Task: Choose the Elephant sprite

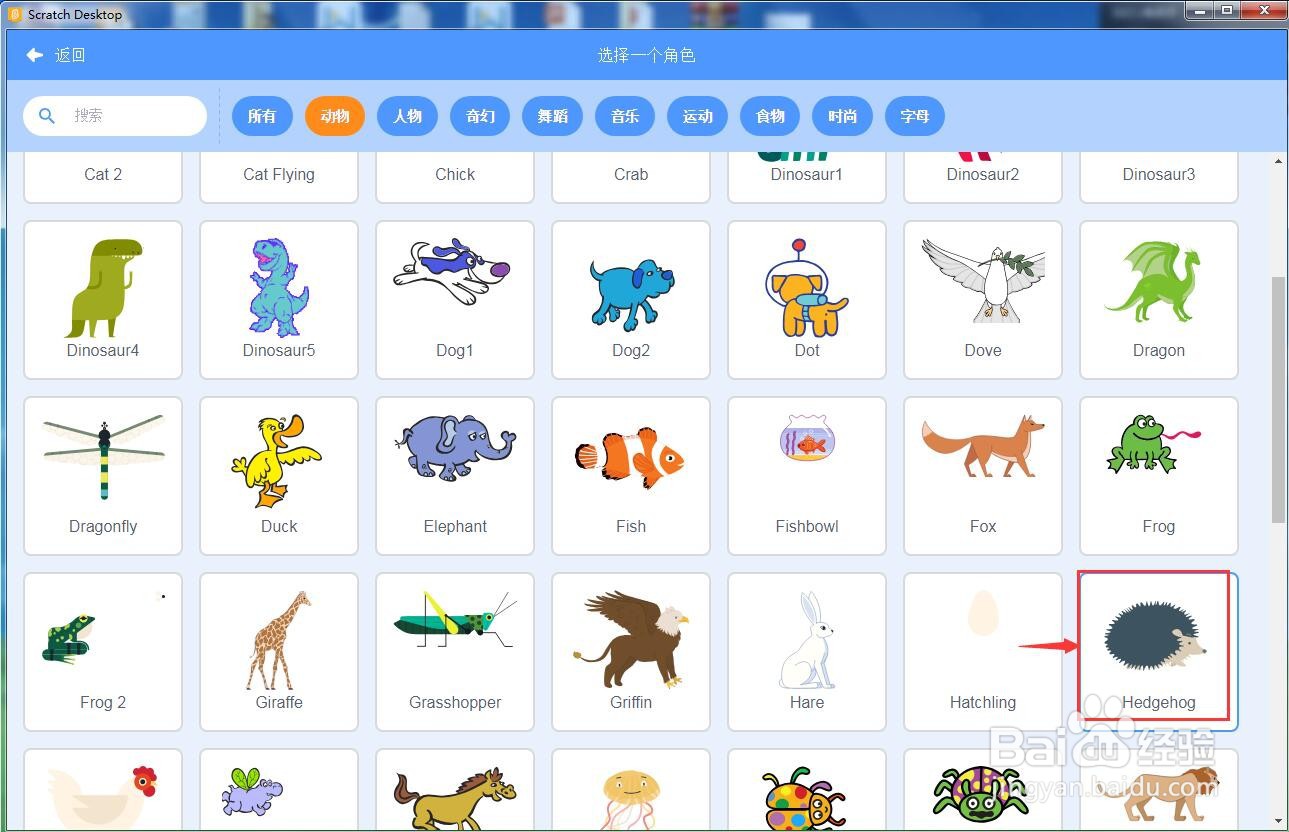Action: (x=455, y=476)
